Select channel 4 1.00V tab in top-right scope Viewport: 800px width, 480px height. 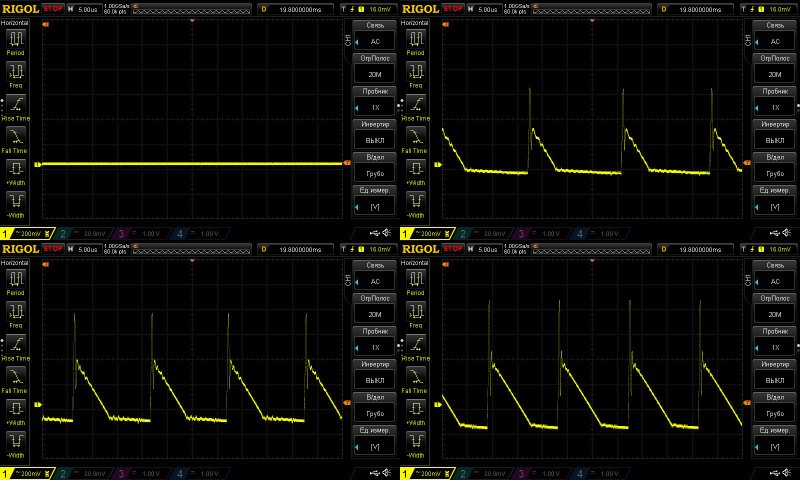click(x=600, y=234)
